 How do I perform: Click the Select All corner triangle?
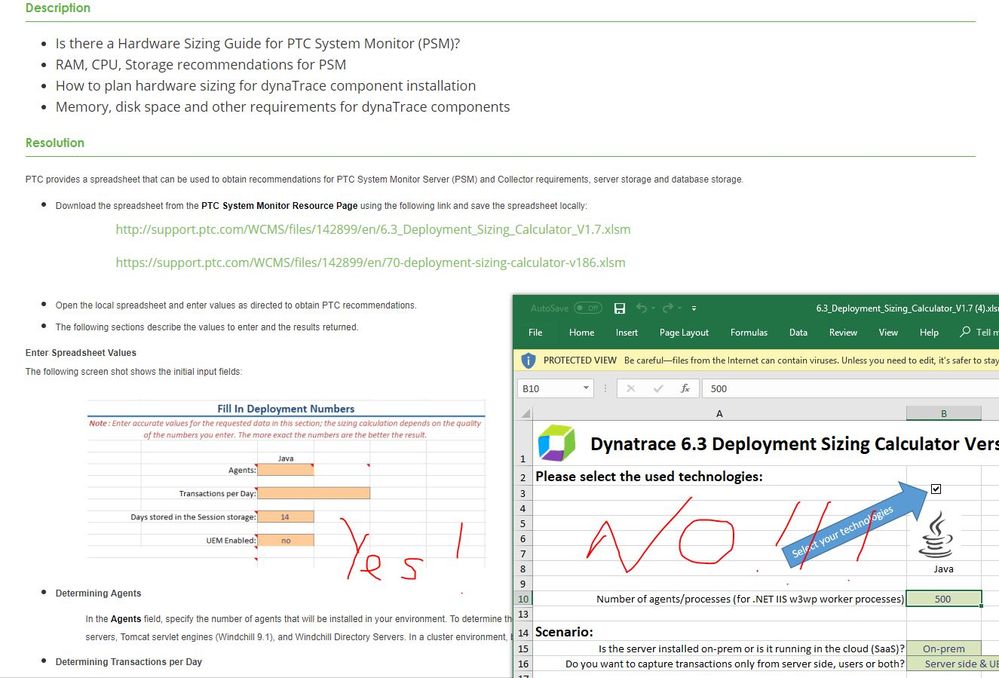click(526, 414)
